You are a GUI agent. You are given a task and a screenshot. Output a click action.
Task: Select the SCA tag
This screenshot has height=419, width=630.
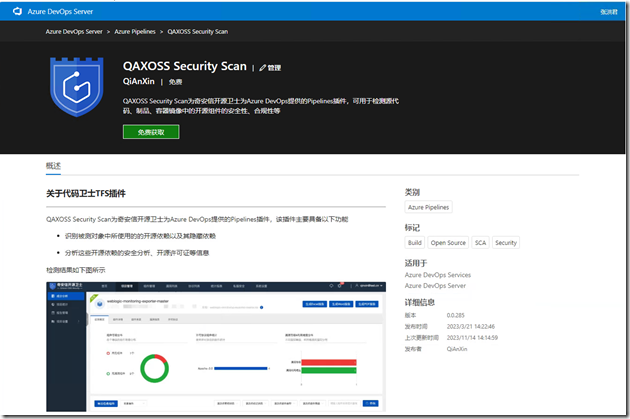click(480, 243)
